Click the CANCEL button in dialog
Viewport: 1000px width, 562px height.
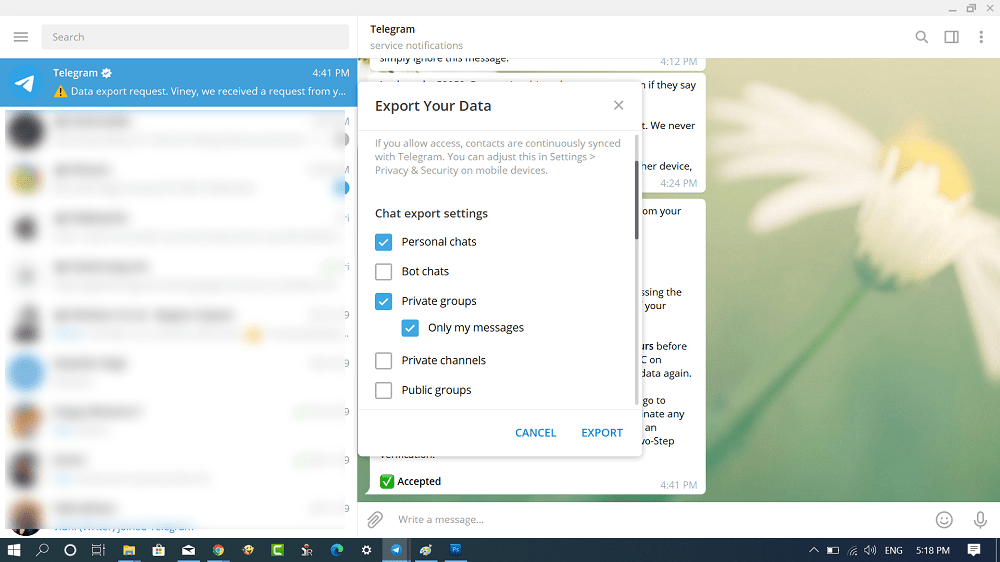pyautogui.click(x=536, y=433)
